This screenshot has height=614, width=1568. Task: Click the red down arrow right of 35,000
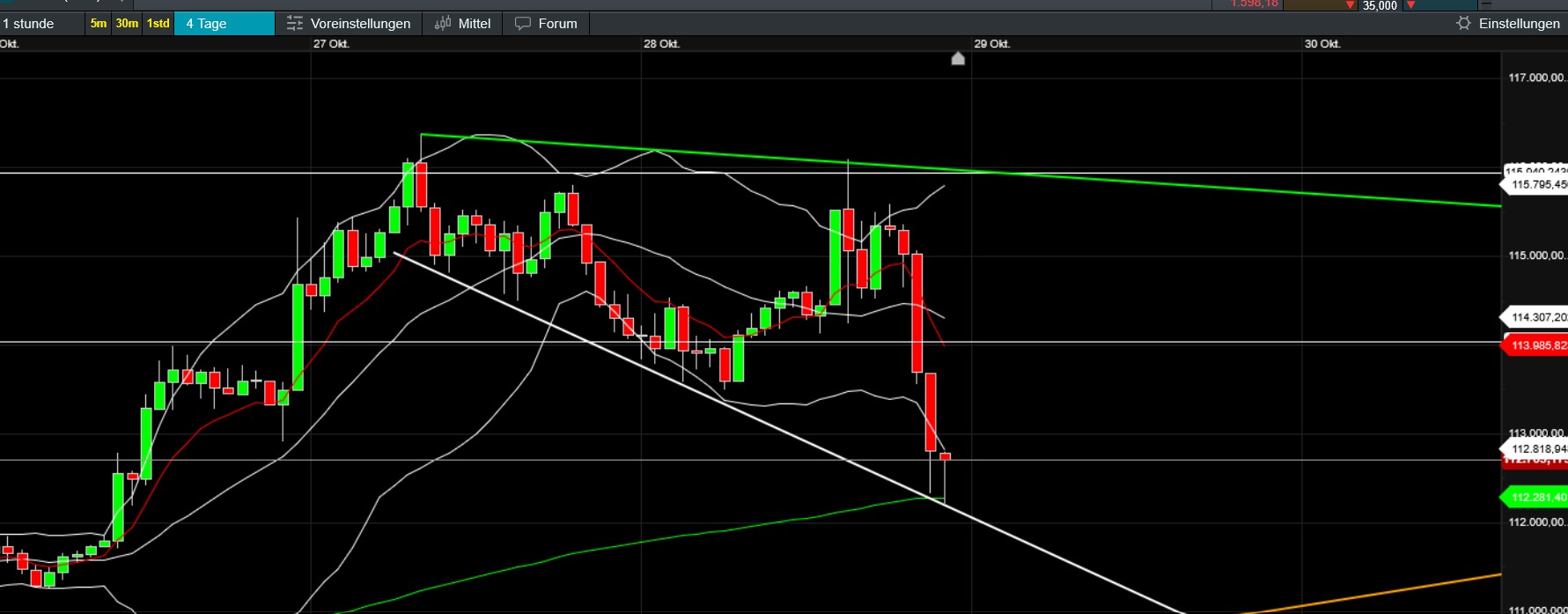1410,5
